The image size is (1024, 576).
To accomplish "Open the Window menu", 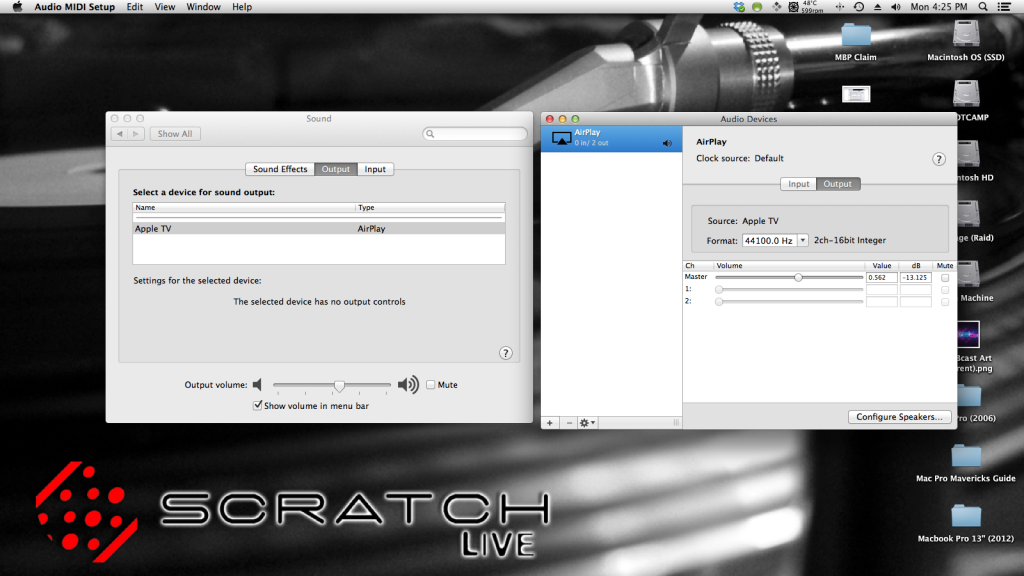I will point(203,7).
